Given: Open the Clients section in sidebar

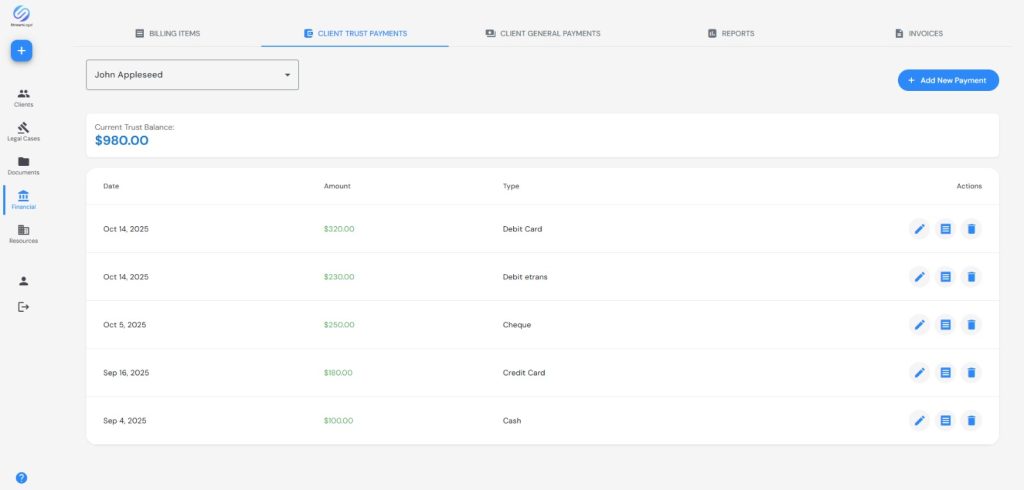Looking at the screenshot, I should tap(23, 94).
